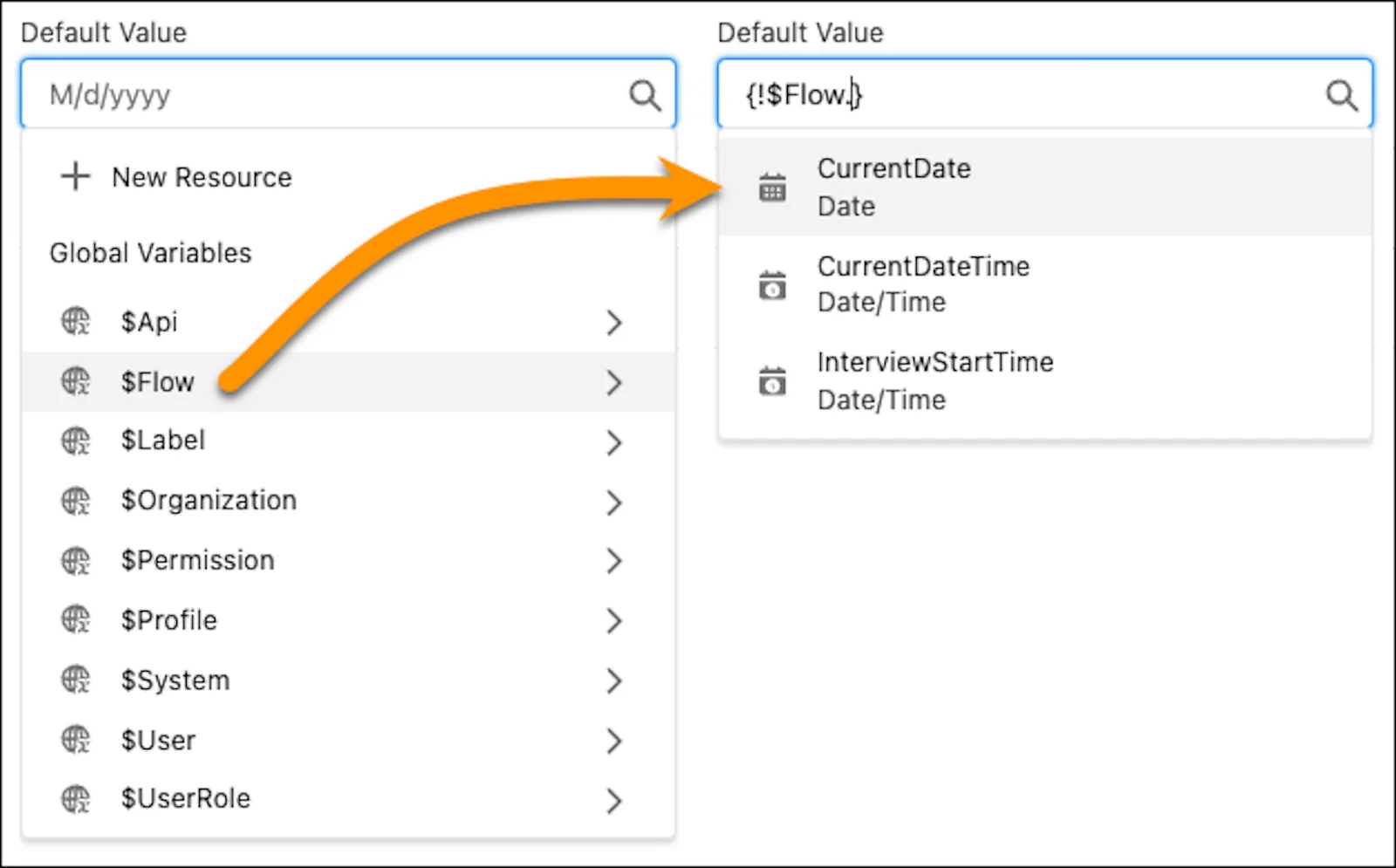The width and height of the screenshot is (1396, 868).
Task: Click the magnifying glass in the left search field
Action: click(645, 94)
